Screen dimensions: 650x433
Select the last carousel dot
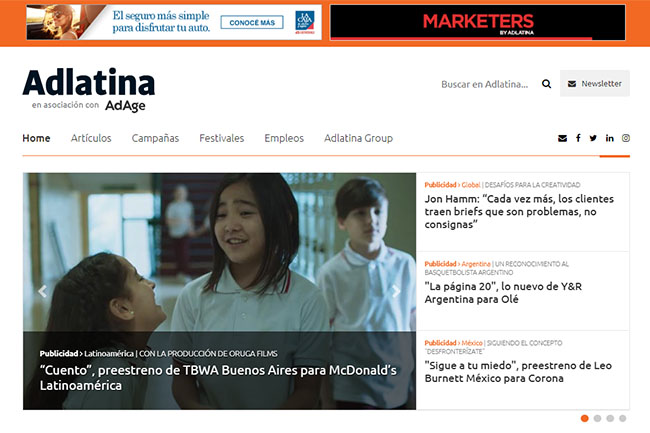pyautogui.click(x=623, y=418)
